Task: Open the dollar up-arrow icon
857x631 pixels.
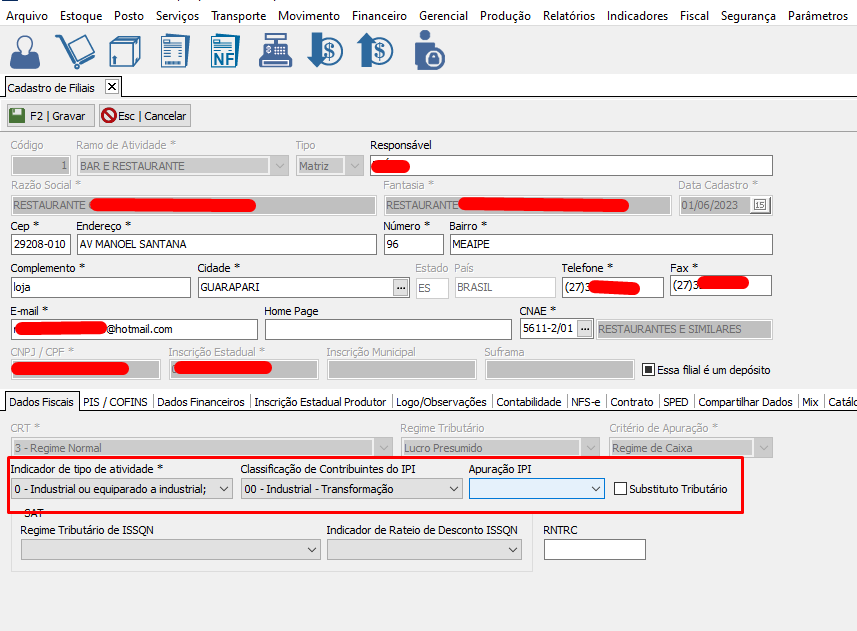Action: coord(375,51)
